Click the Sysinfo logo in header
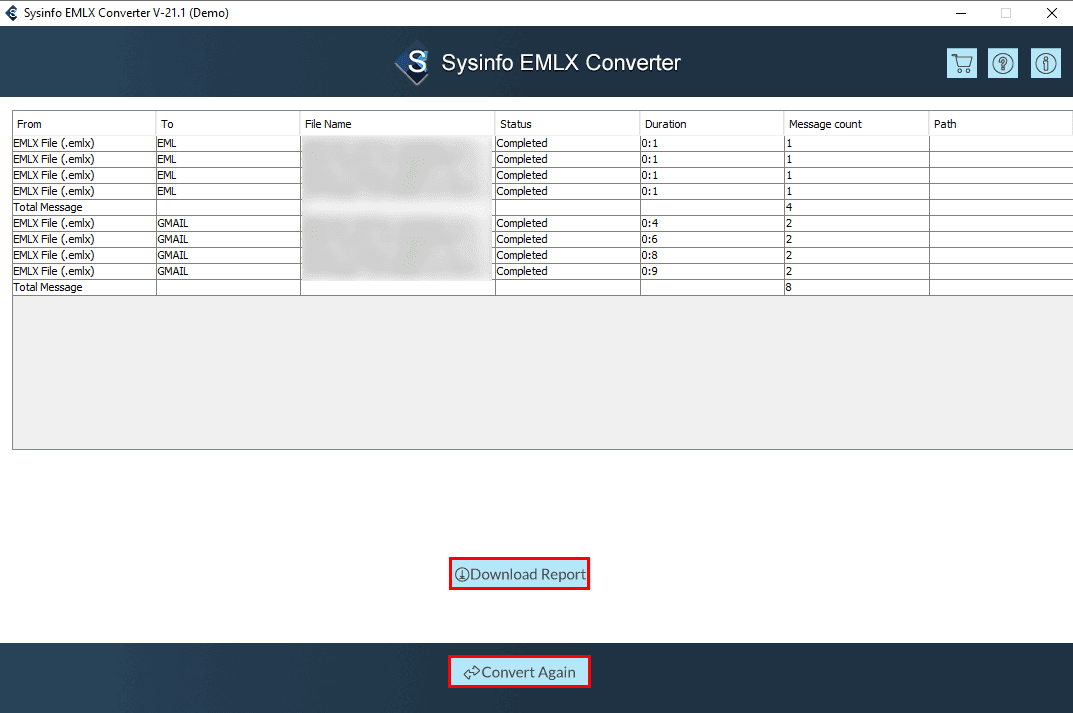The image size is (1073, 713). (x=413, y=63)
